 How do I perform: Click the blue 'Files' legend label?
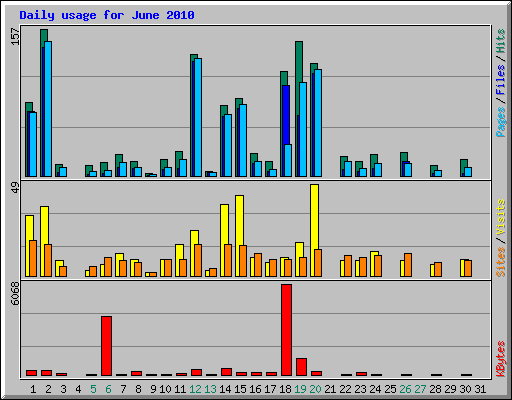tap(501, 80)
